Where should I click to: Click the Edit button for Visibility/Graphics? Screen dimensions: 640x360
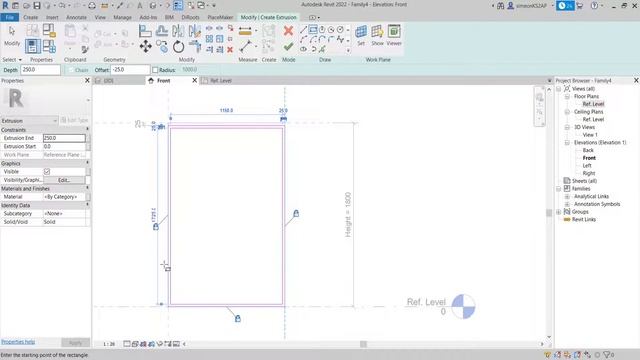tap(64, 180)
